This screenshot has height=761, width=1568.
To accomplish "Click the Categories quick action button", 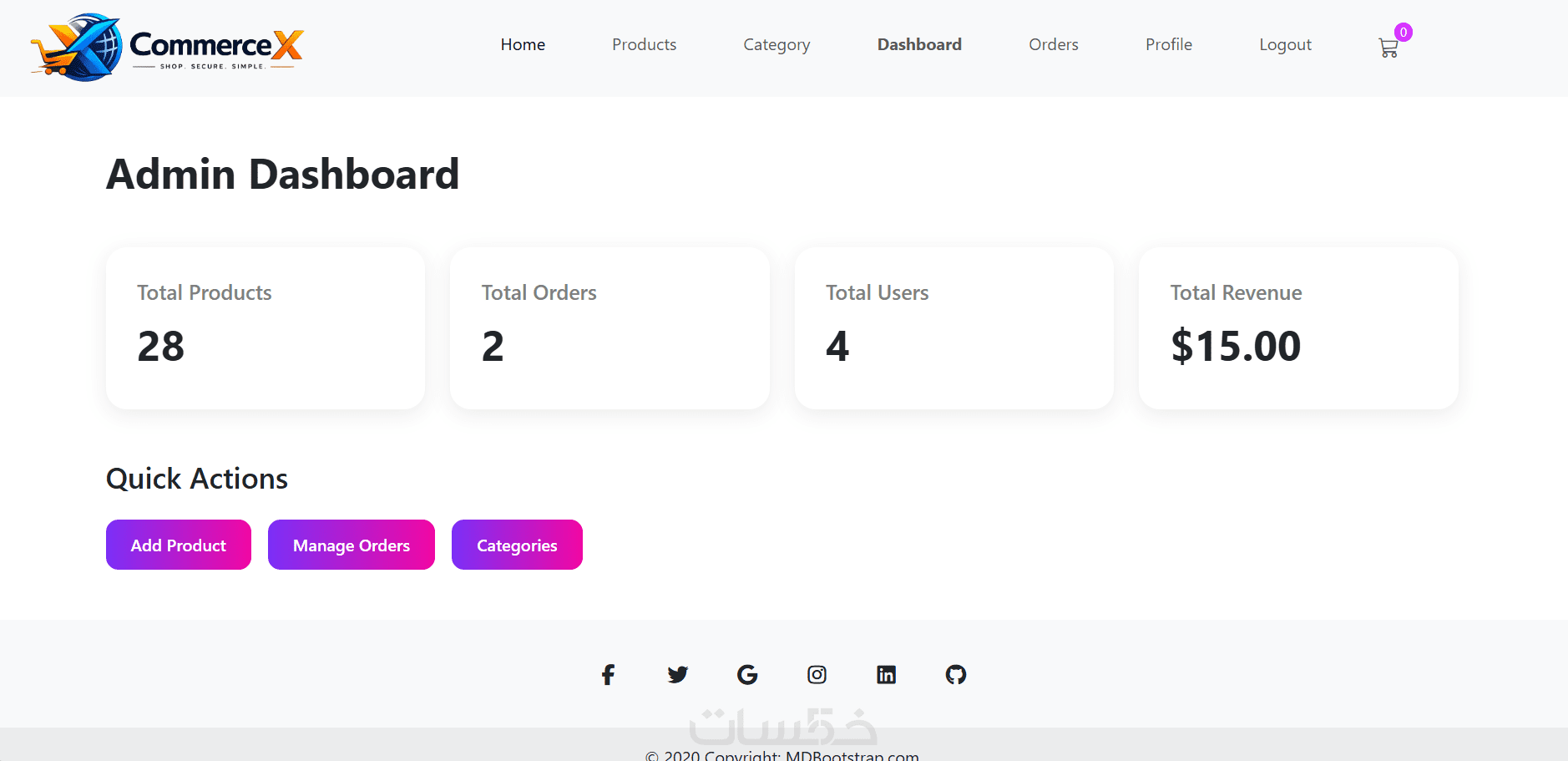I will pos(517,545).
